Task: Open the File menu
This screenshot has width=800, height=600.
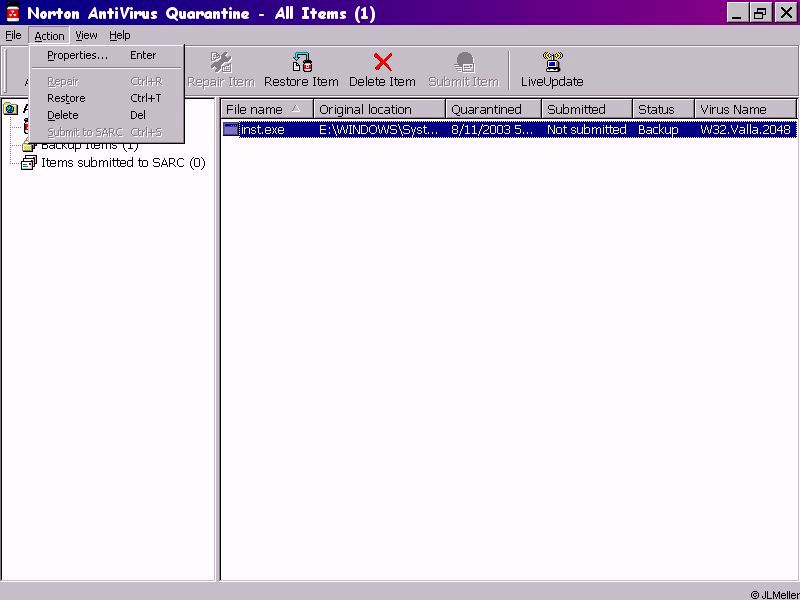Action: pos(13,35)
